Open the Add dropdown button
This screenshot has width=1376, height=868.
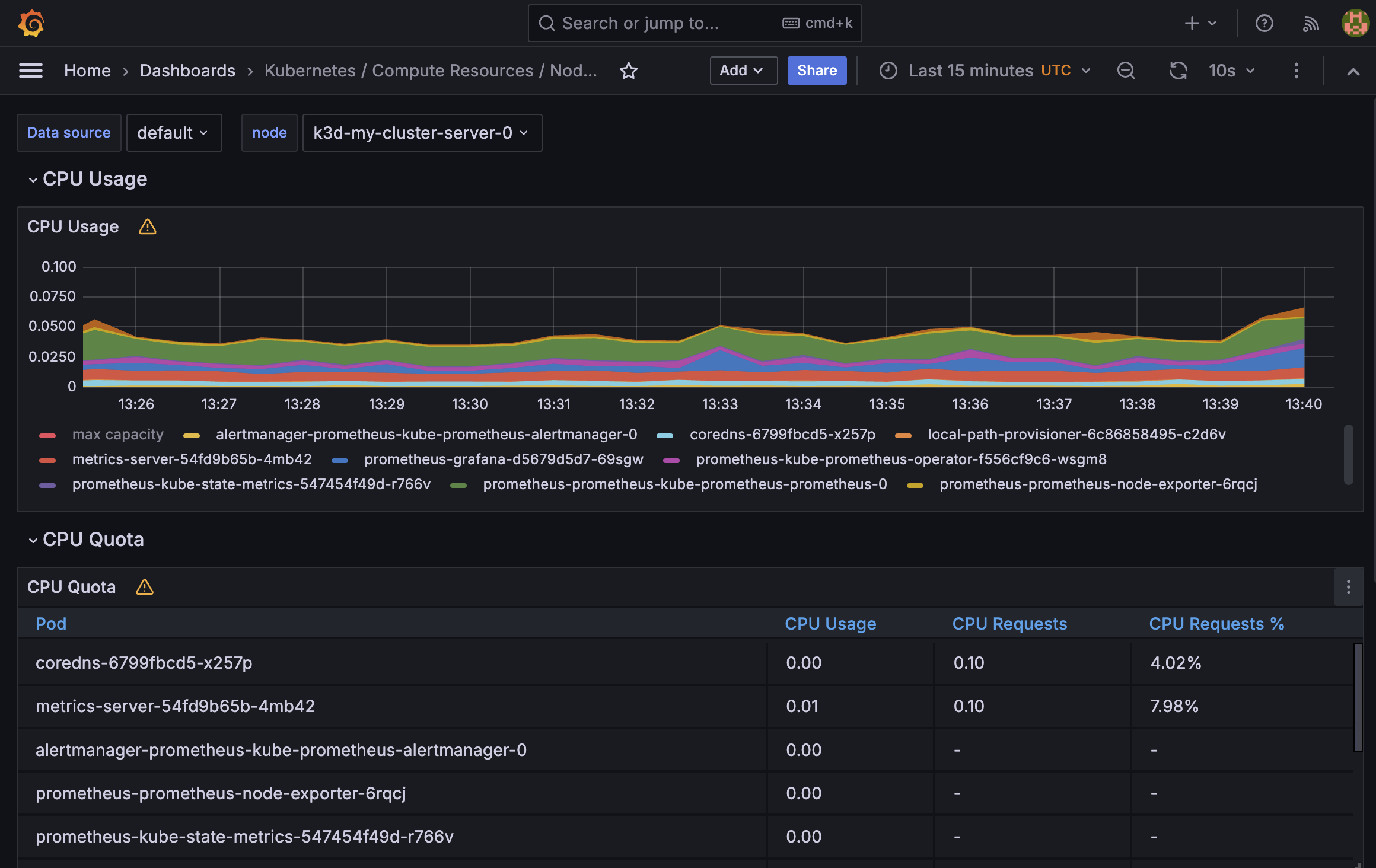pyautogui.click(x=743, y=71)
